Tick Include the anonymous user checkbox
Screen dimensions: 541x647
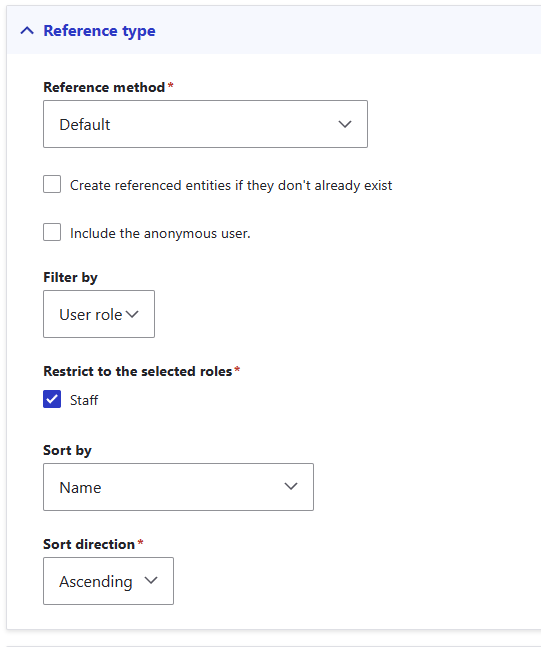pos(52,232)
